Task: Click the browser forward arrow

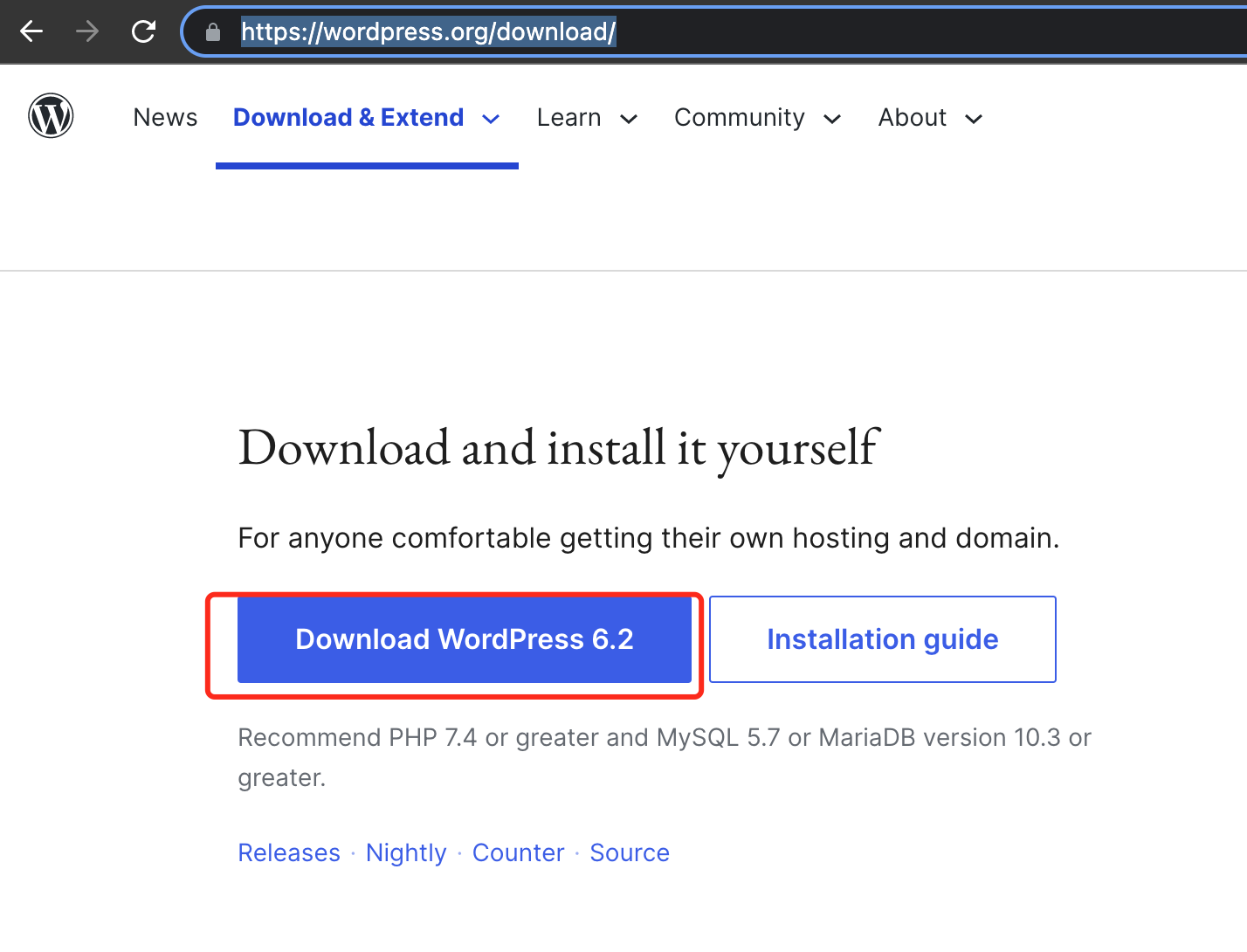Action: [x=87, y=32]
